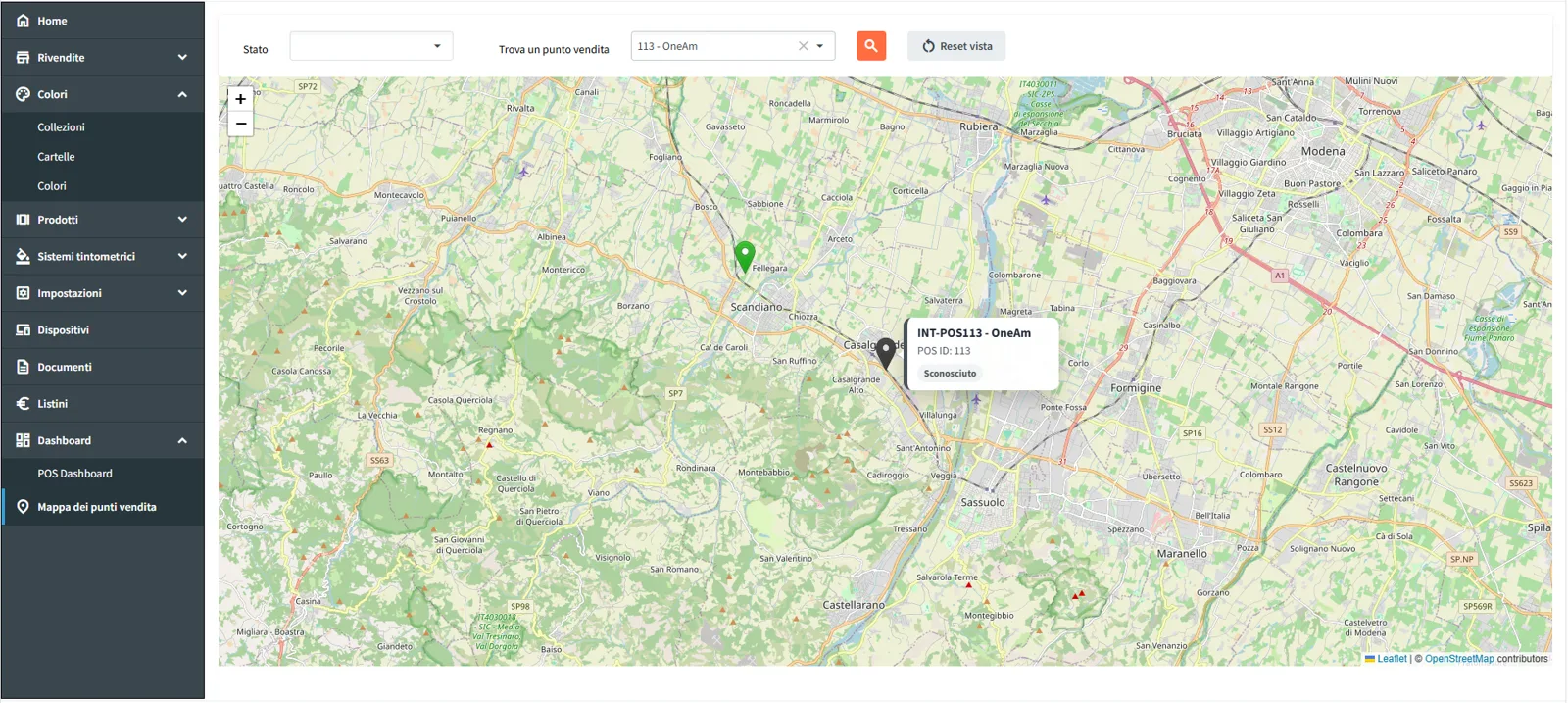Clear the 113 - OneAm selection
The width and height of the screenshot is (1568, 703).
tap(804, 46)
